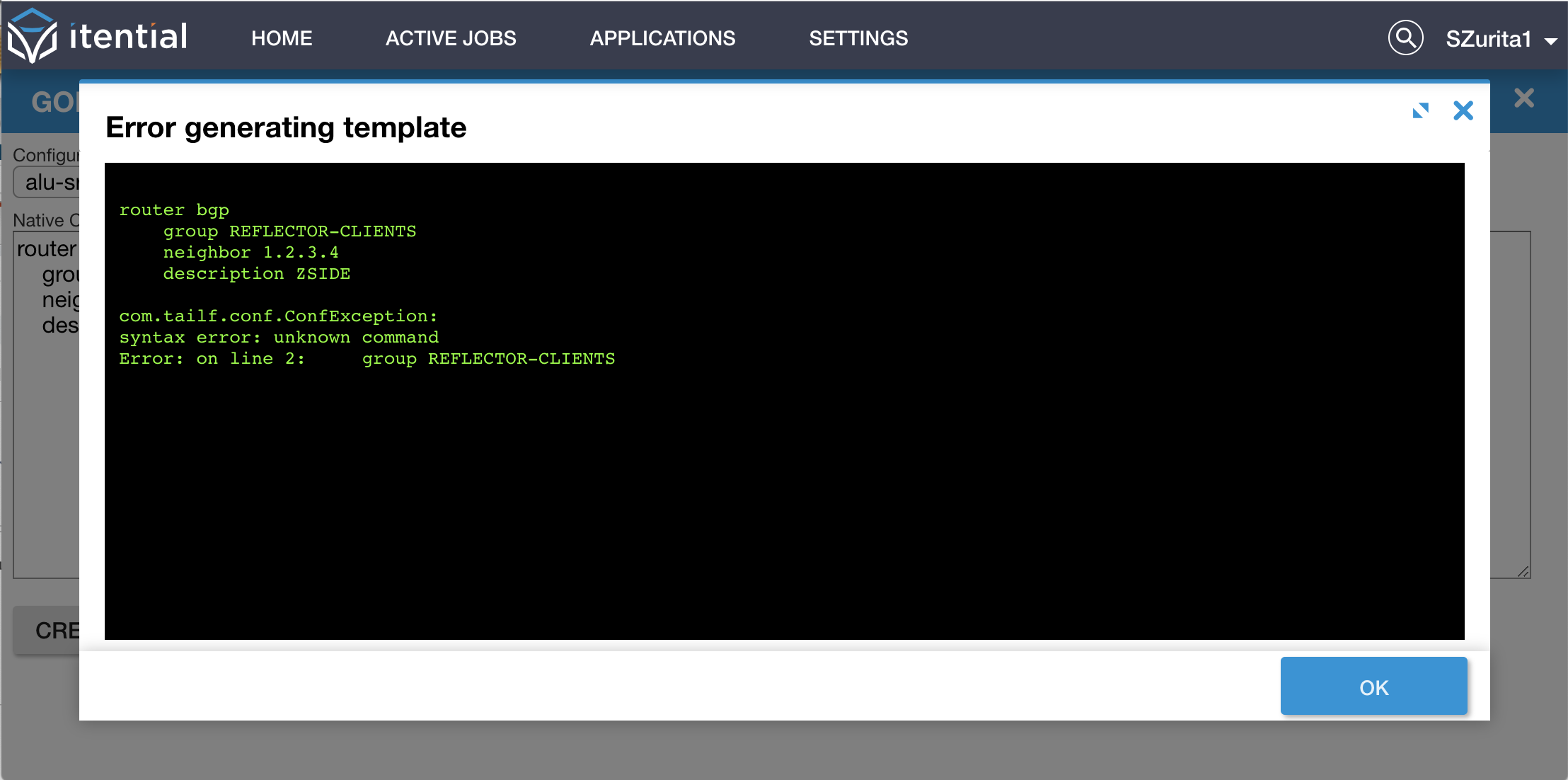Click the 'neighbor 1.2.3.4' line
Image resolution: width=1568 pixels, height=780 pixels.
pyautogui.click(x=250, y=253)
